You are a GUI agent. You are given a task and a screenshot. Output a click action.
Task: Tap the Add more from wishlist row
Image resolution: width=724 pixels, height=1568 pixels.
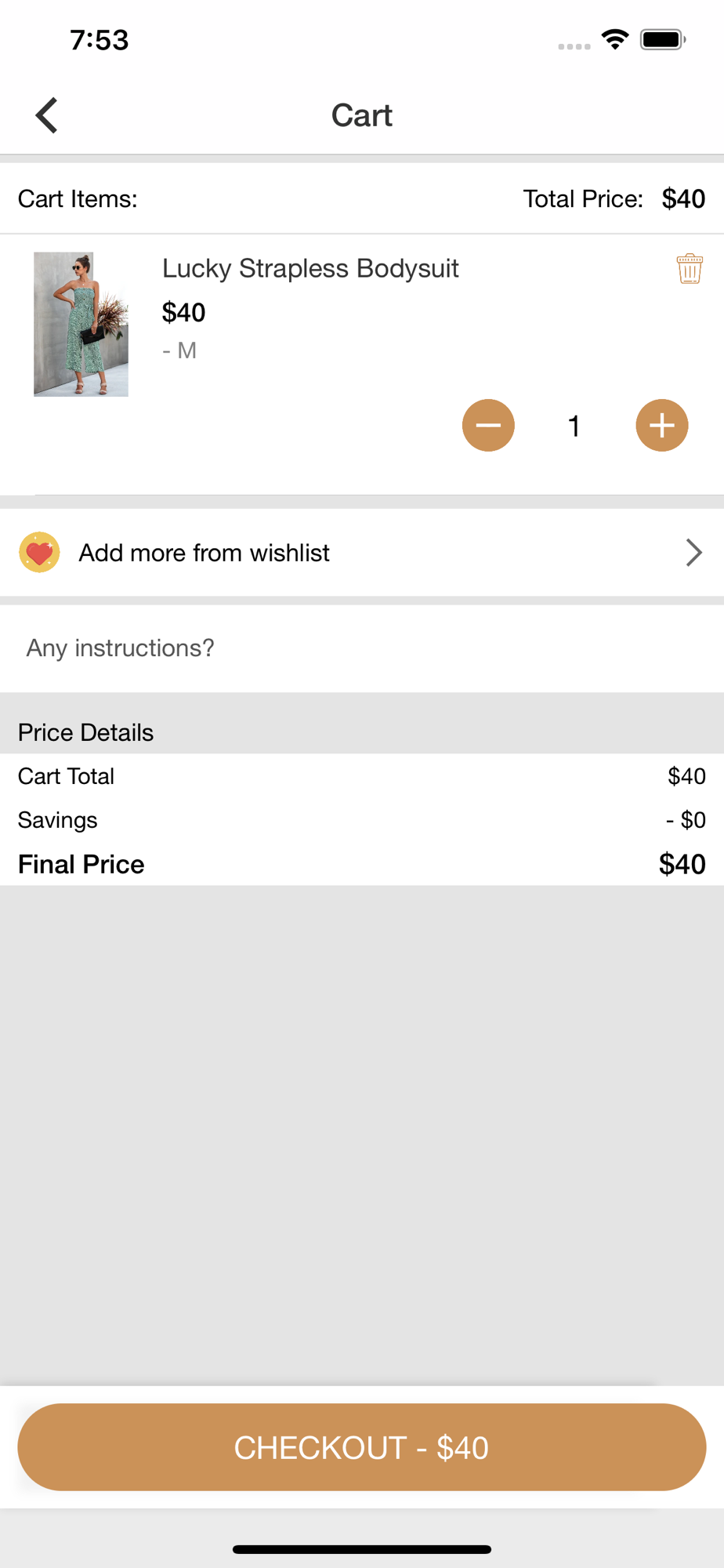tap(362, 553)
